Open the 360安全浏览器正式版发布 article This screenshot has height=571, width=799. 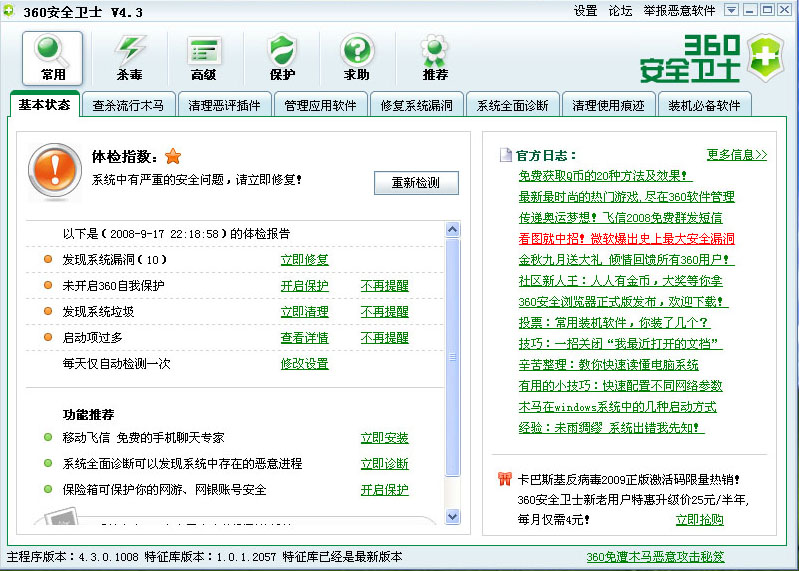point(624,302)
